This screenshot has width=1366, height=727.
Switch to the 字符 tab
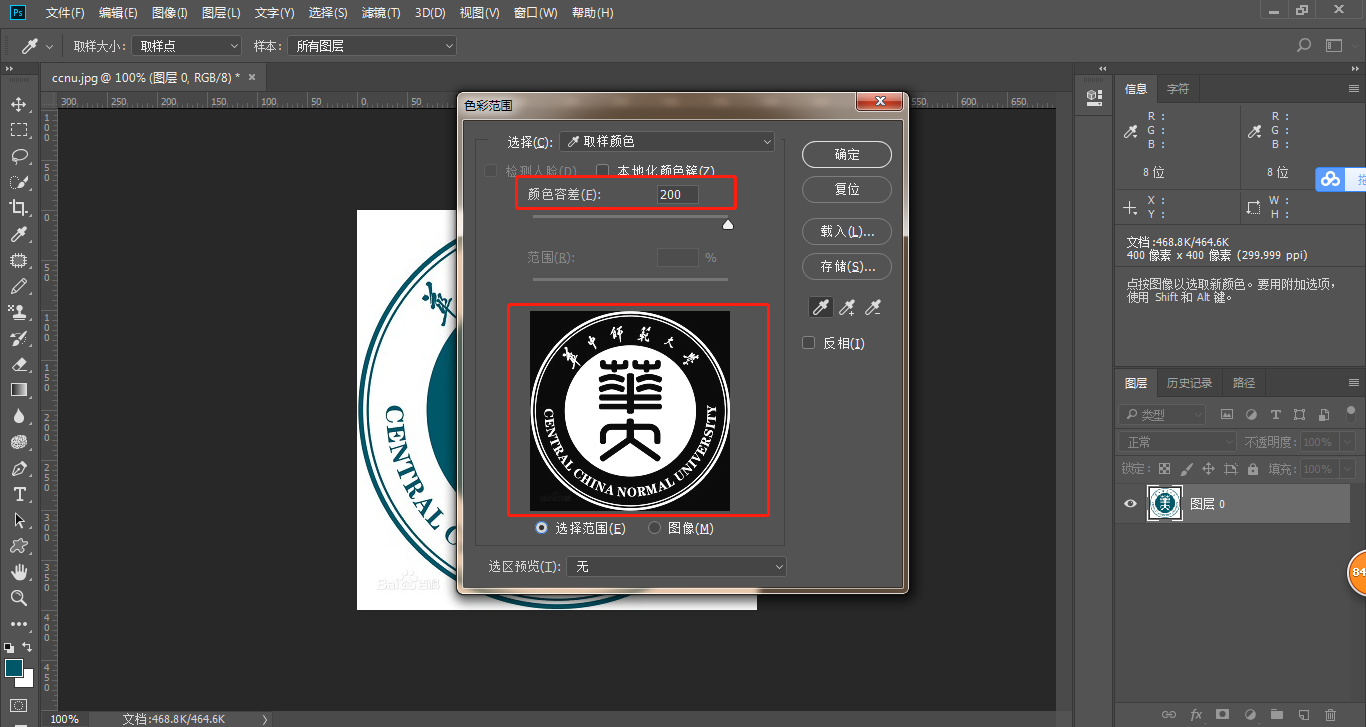point(1178,89)
